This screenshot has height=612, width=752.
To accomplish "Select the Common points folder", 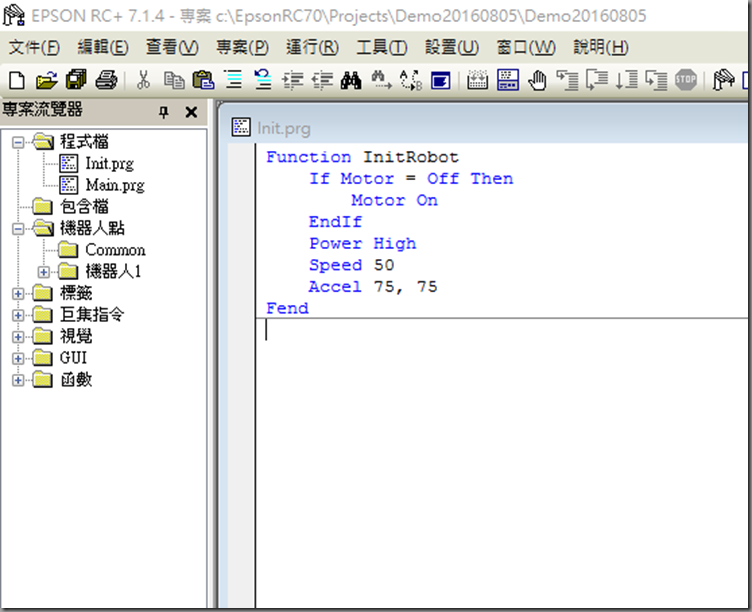I will coord(115,250).
